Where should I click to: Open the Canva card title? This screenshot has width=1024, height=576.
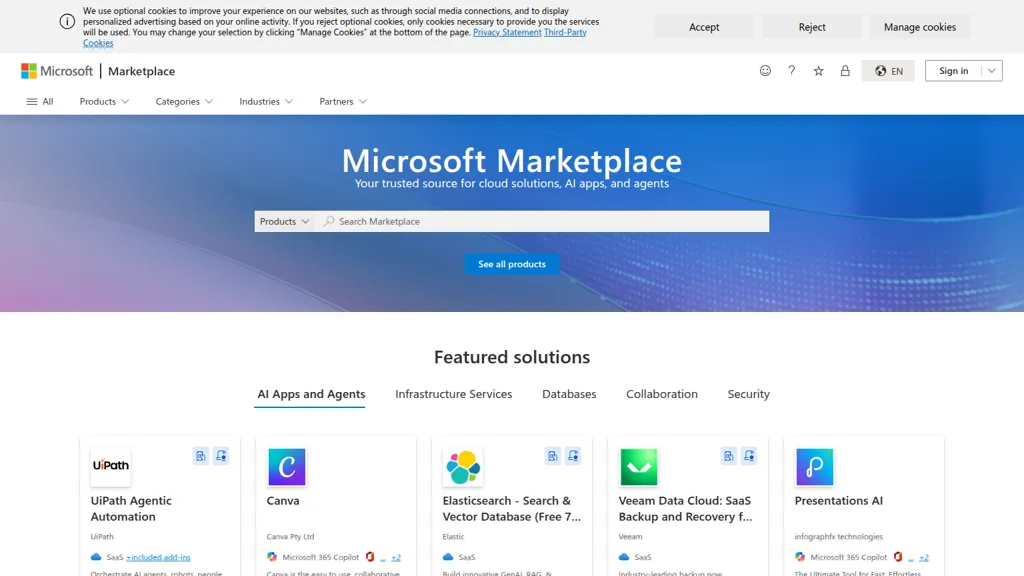[x=283, y=500]
